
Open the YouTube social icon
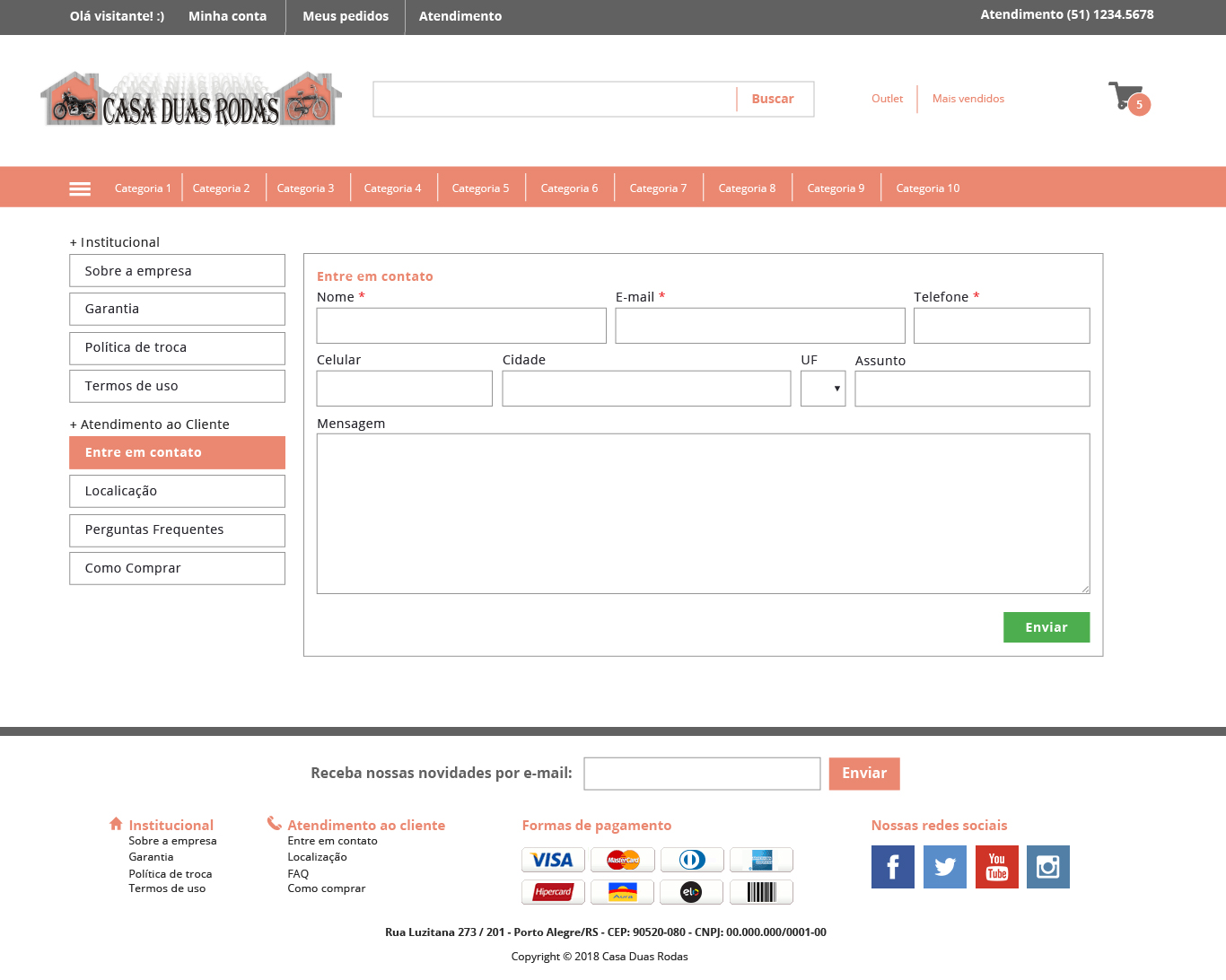(996, 867)
